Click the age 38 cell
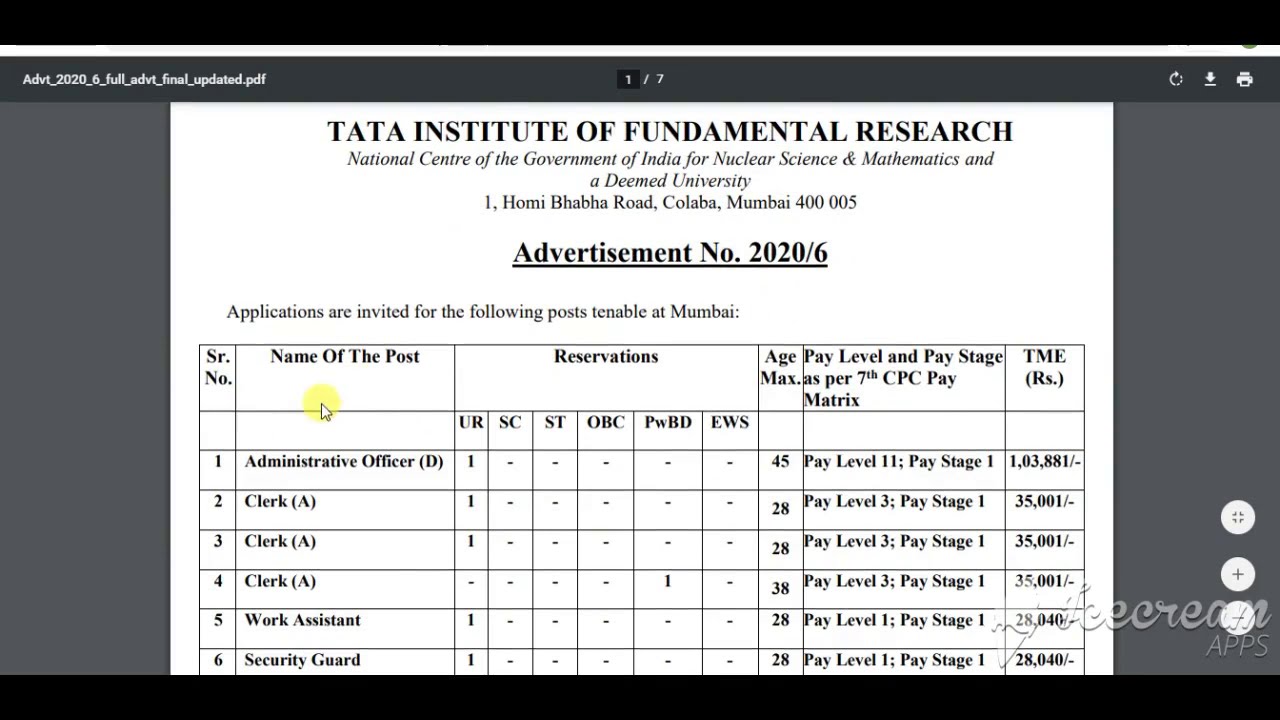1280x720 pixels. (x=780, y=588)
